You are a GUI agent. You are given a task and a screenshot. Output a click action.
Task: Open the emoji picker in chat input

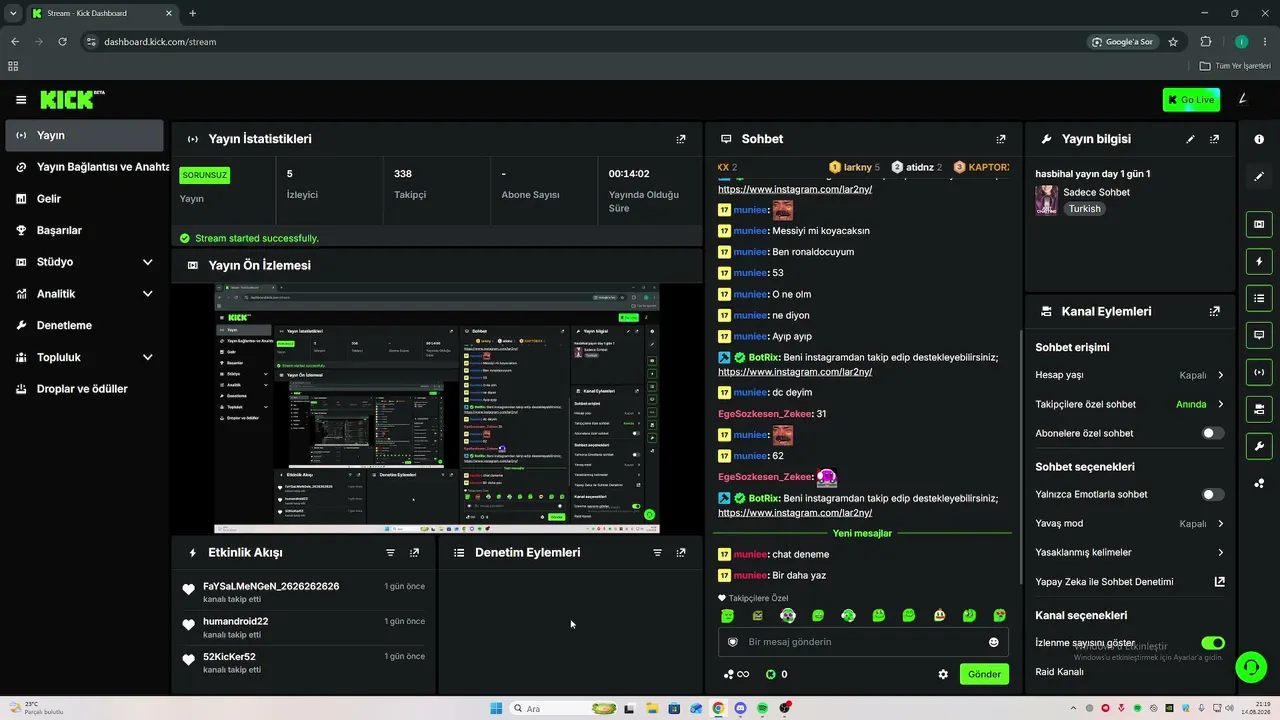[993, 642]
